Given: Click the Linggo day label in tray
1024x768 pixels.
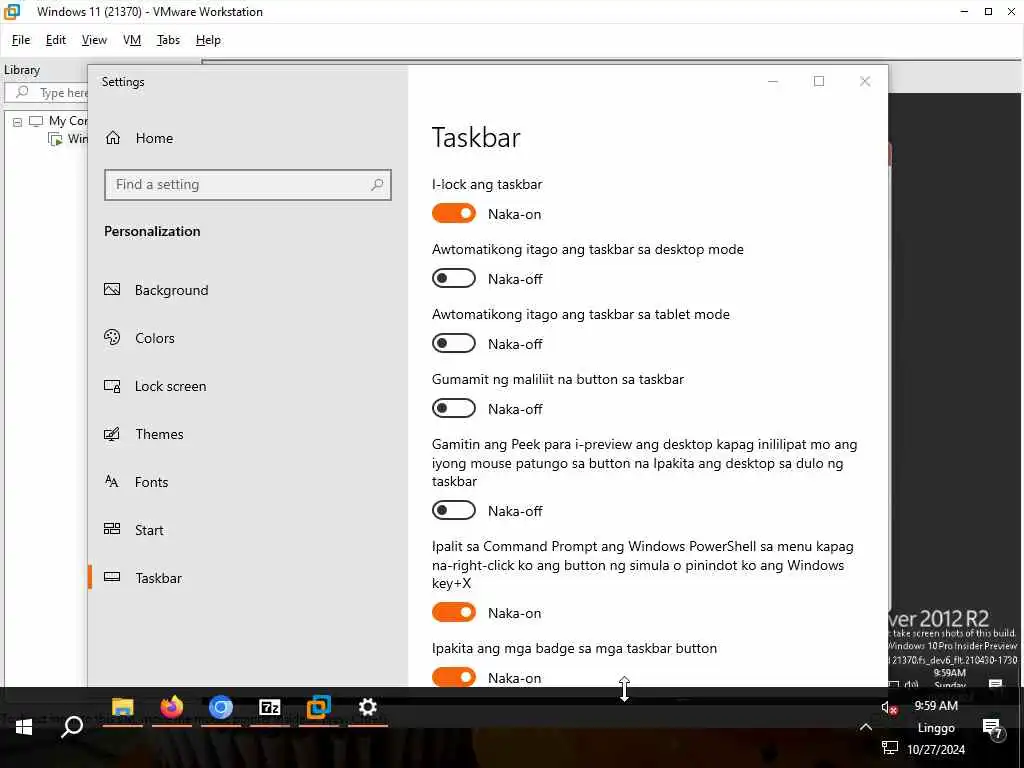Looking at the screenshot, I should coord(936,728).
